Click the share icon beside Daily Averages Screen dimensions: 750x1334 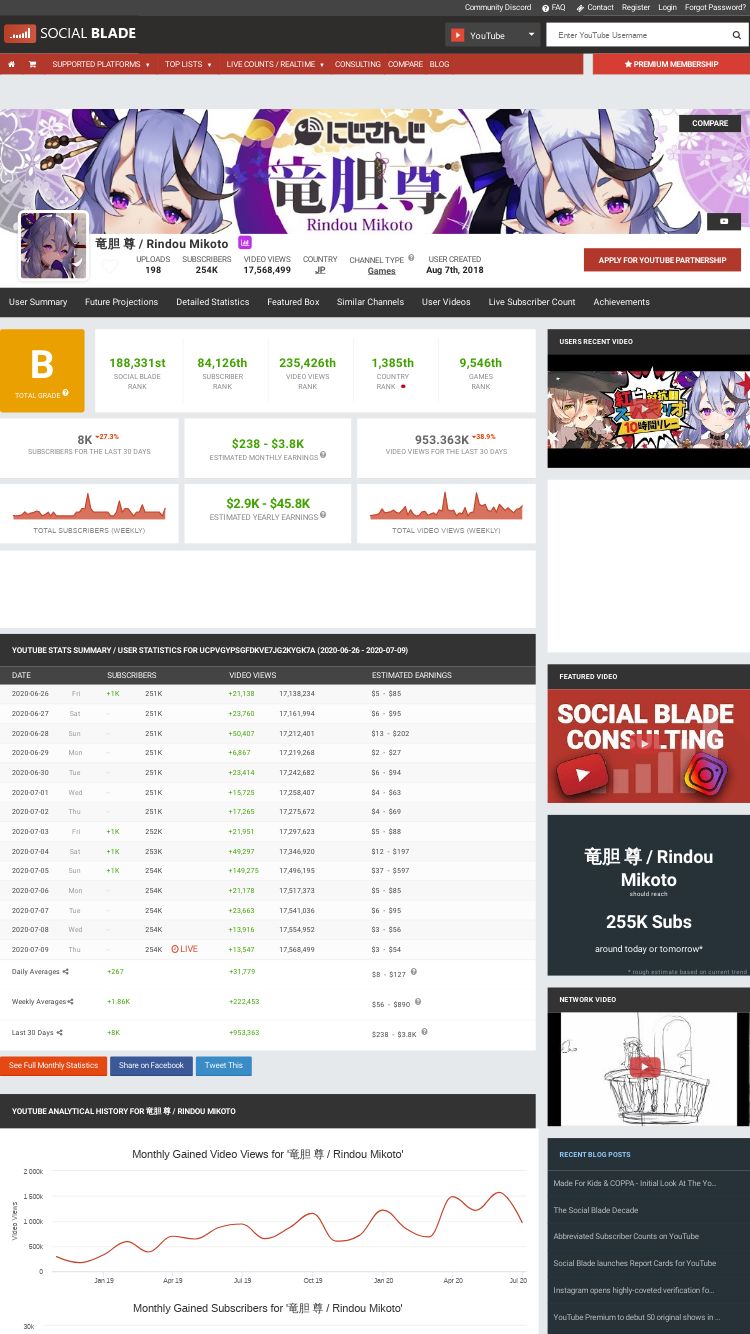pyautogui.click(x=66, y=972)
